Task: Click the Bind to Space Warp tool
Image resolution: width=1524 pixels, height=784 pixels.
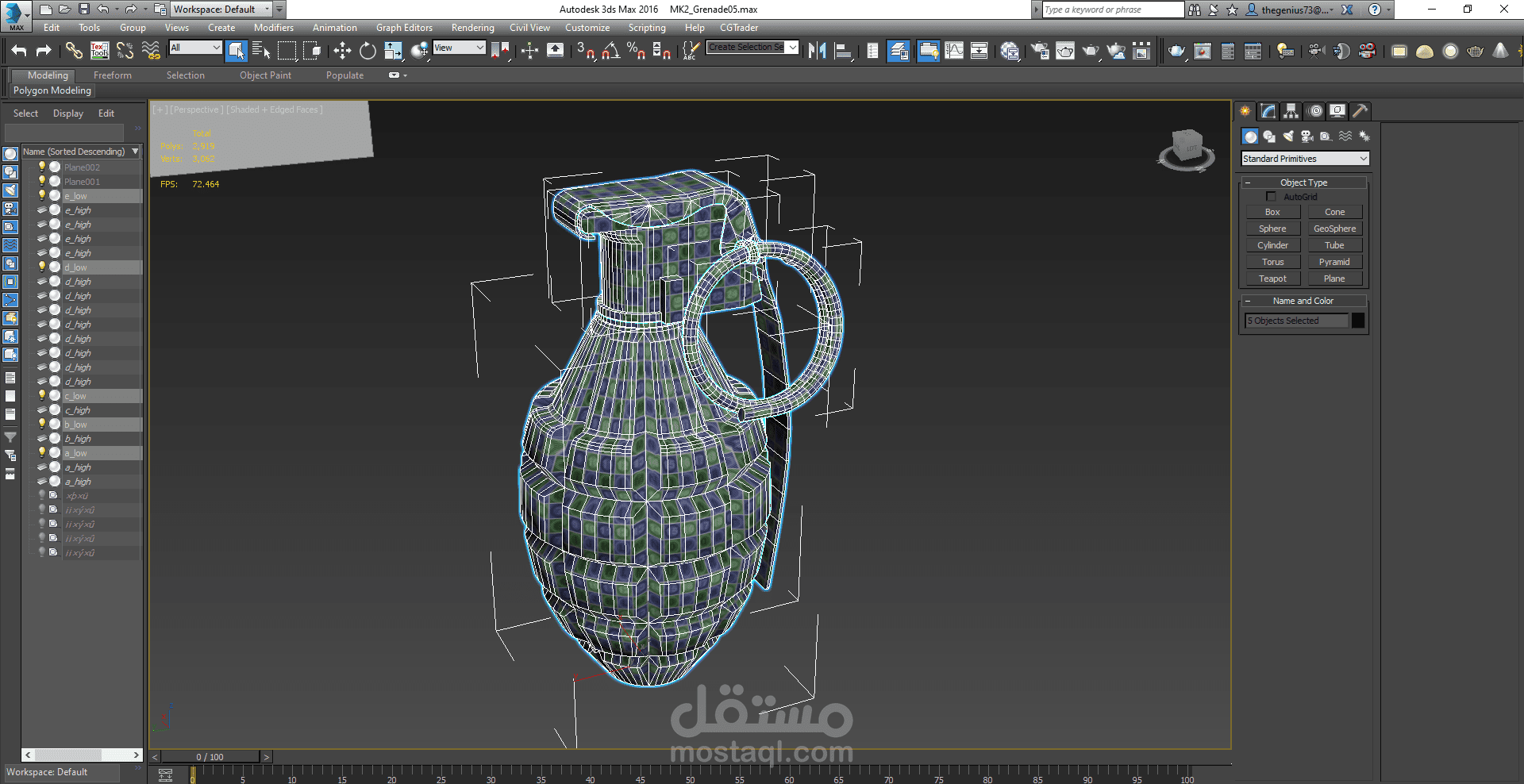Action: click(x=151, y=51)
